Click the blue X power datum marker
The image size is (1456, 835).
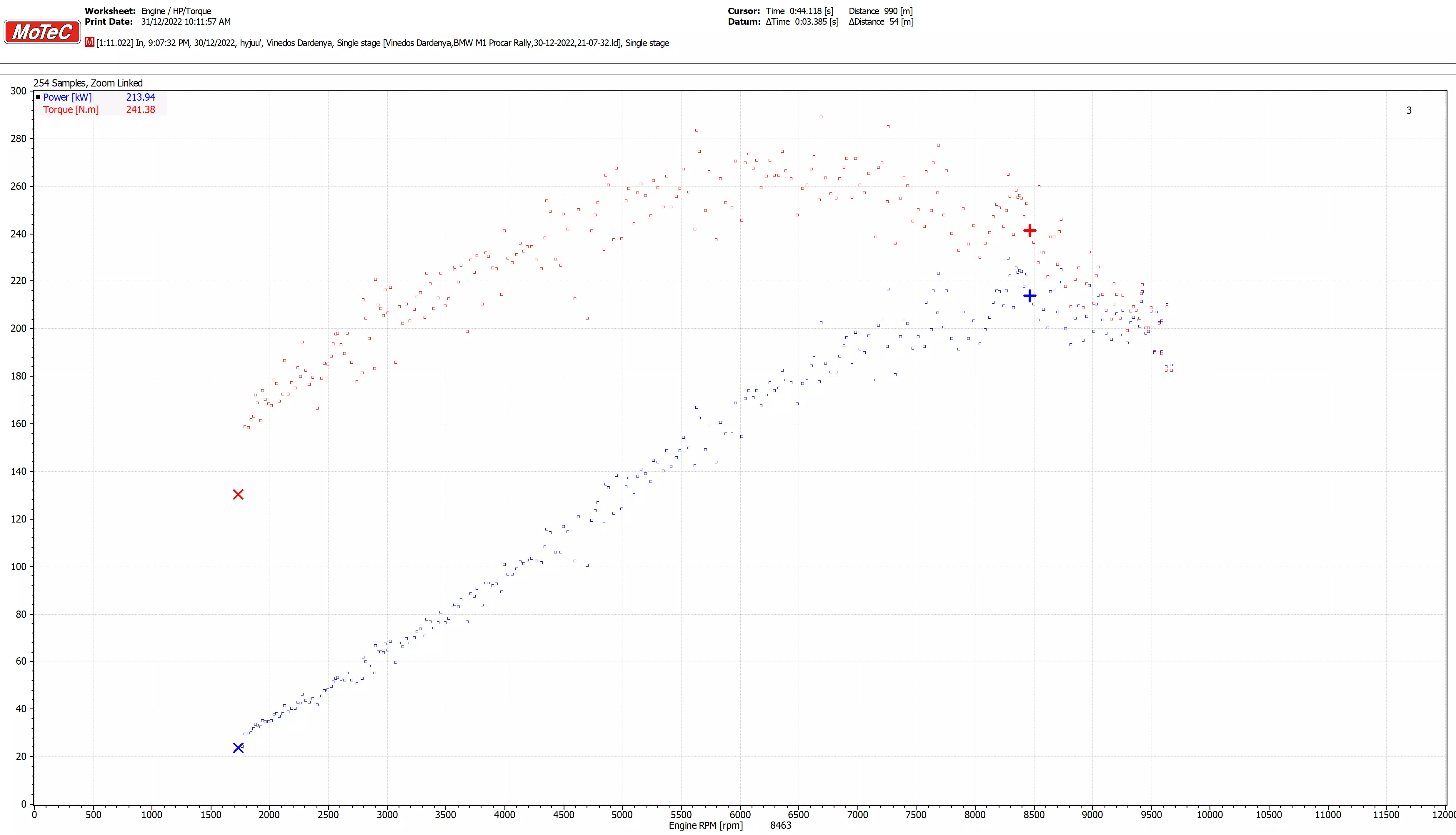[x=239, y=748]
